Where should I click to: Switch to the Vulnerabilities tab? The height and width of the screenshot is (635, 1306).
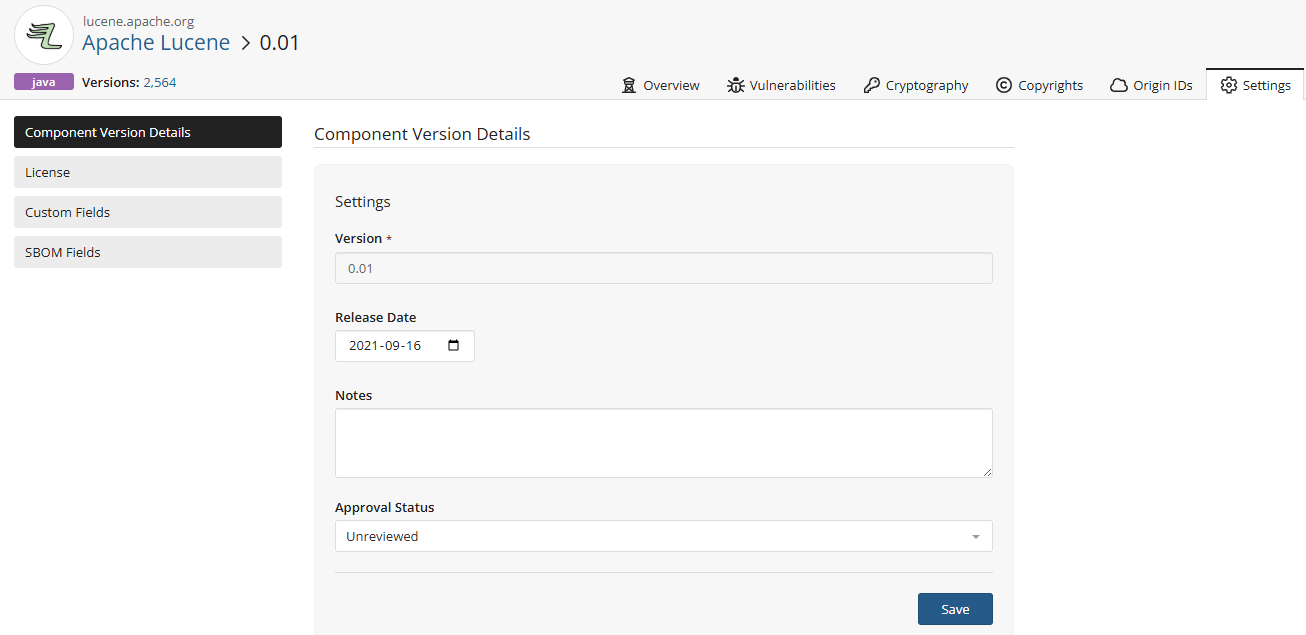pos(781,85)
